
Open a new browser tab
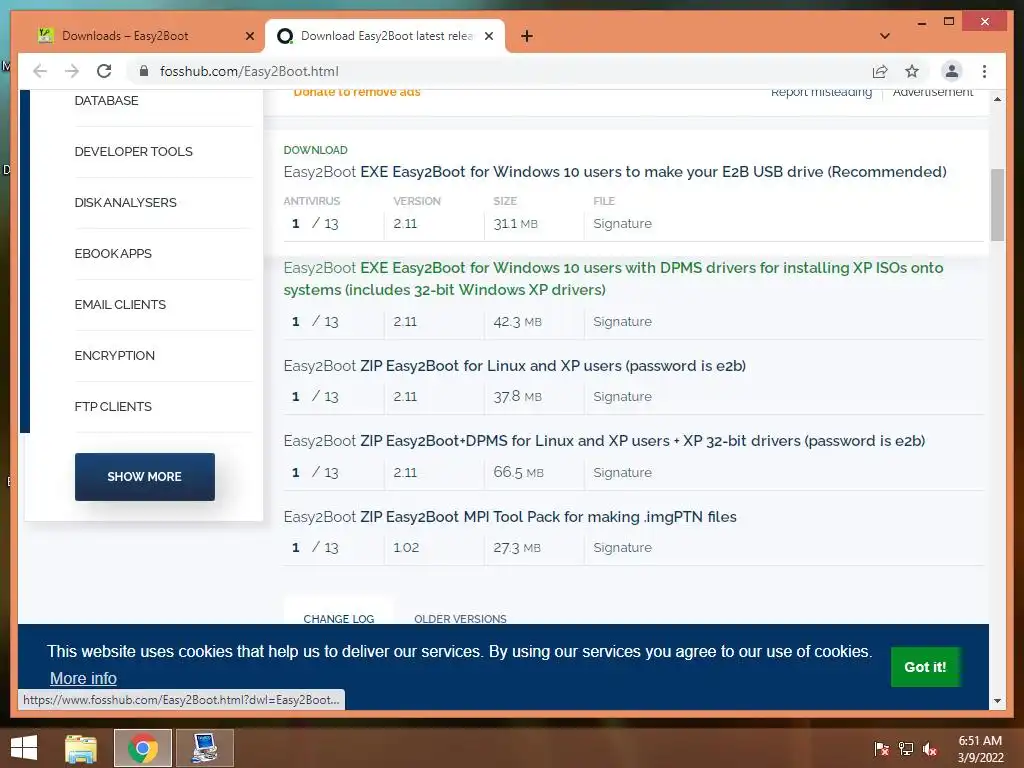click(x=527, y=36)
